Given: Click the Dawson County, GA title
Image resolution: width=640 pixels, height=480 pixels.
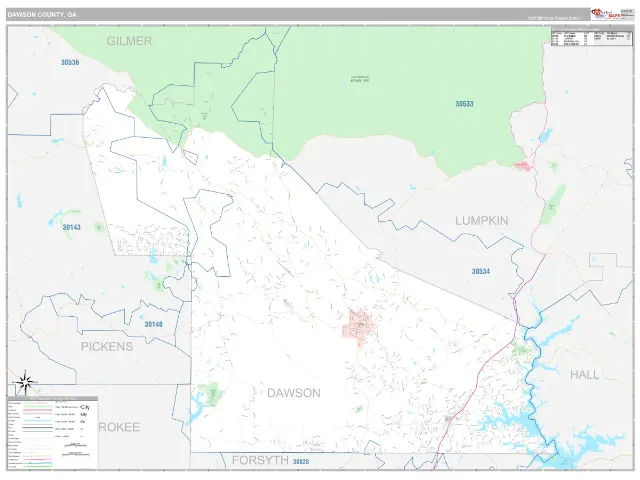Looking at the screenshot, I should tap(42, 15).
